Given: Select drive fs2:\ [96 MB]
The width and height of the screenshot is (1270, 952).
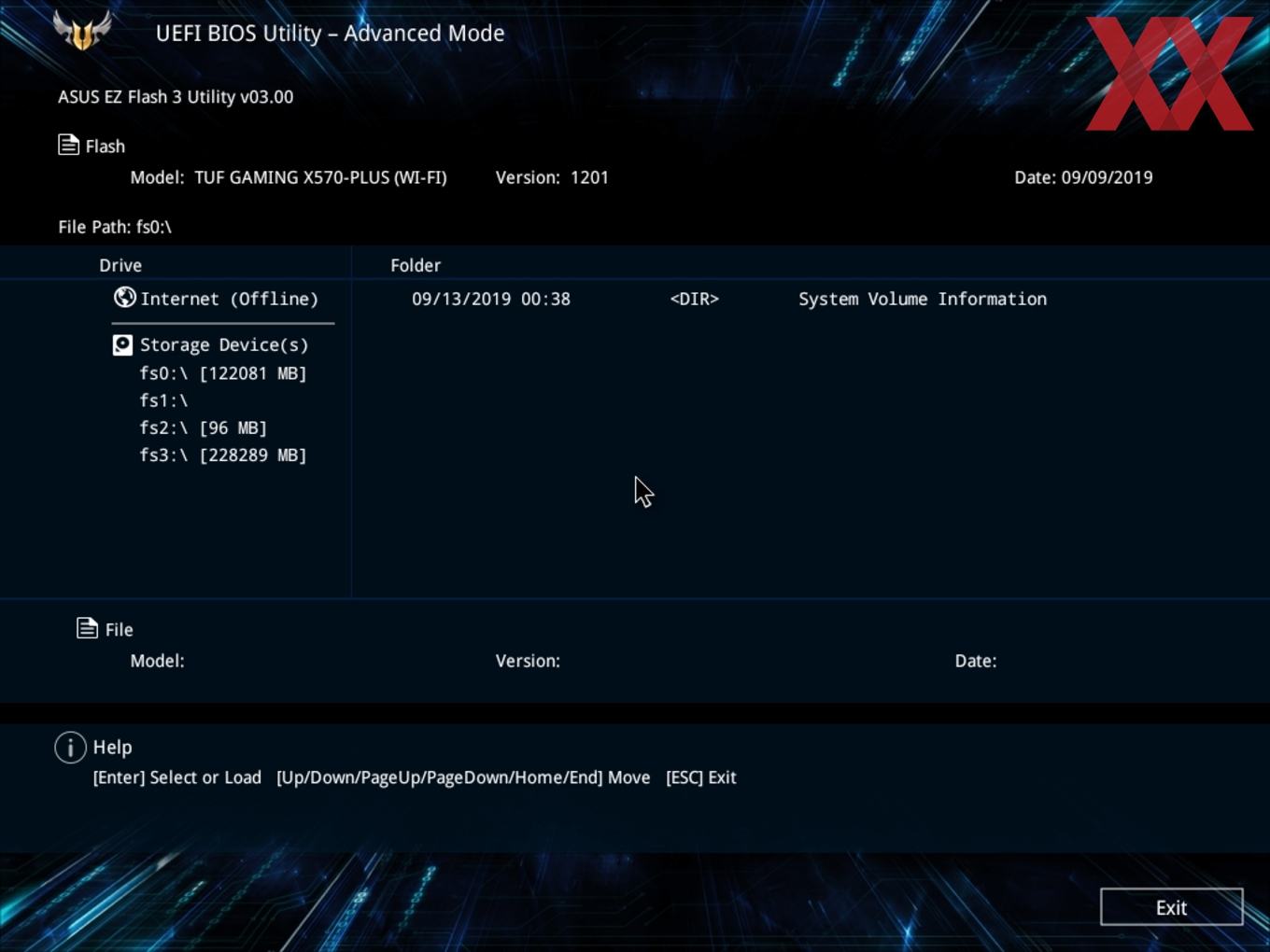Looking at the screenshot, I should pos(204,427).
